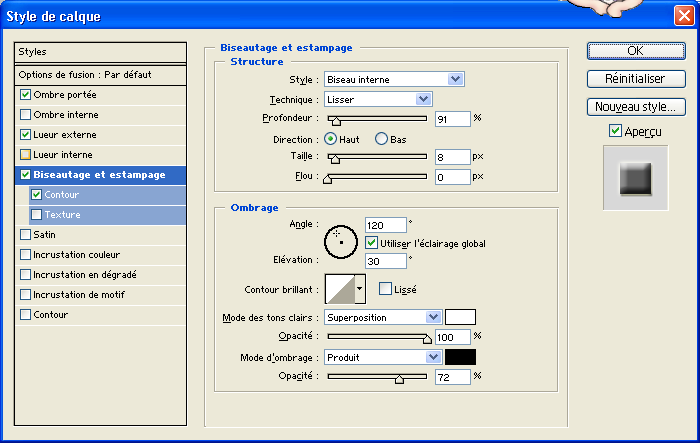Click the angle direction dial
Image resolution: width=700 pixels, height=443 pixels.
(340, 240)
